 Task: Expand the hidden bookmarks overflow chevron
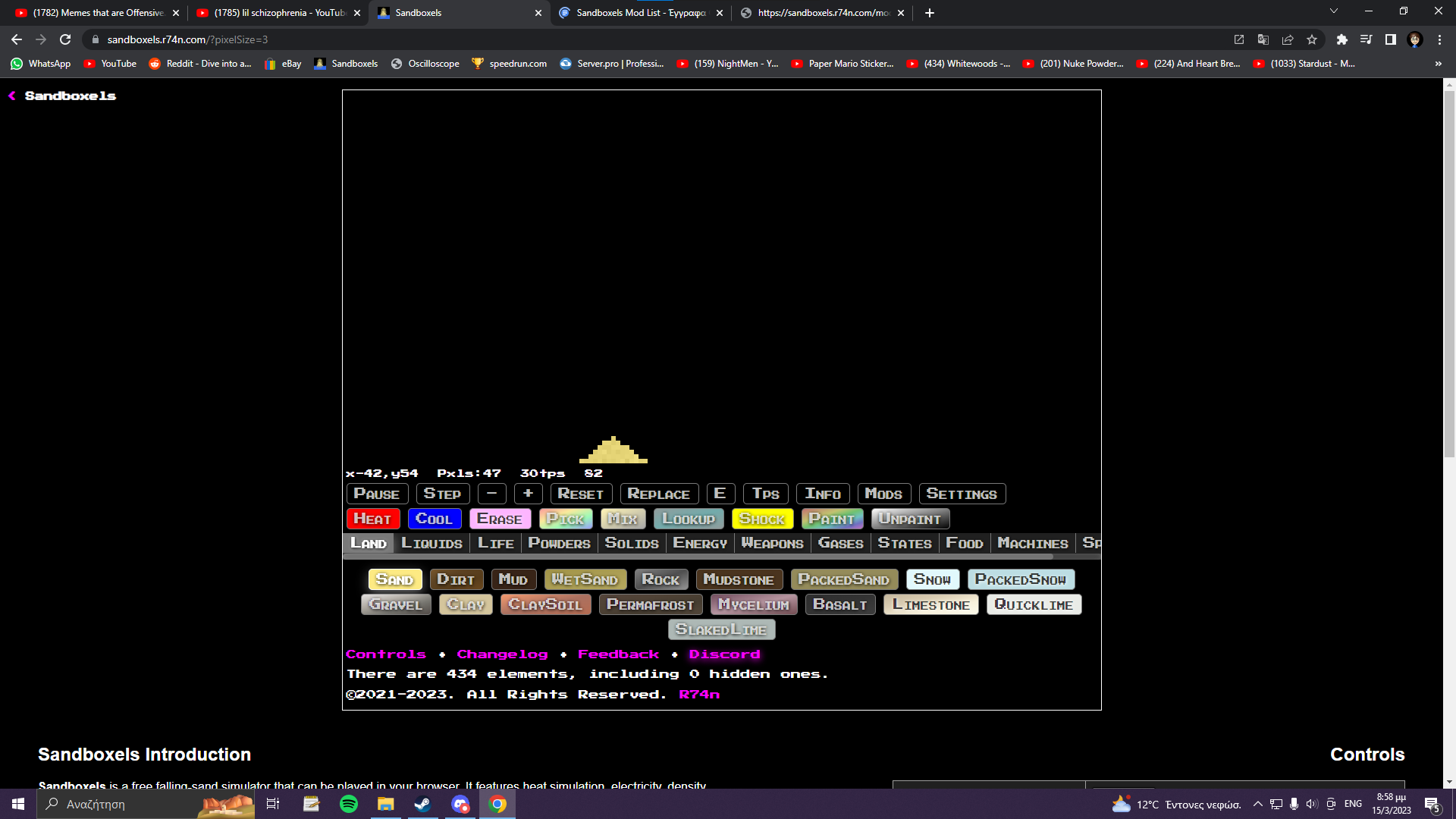(x=1438, y=64)
